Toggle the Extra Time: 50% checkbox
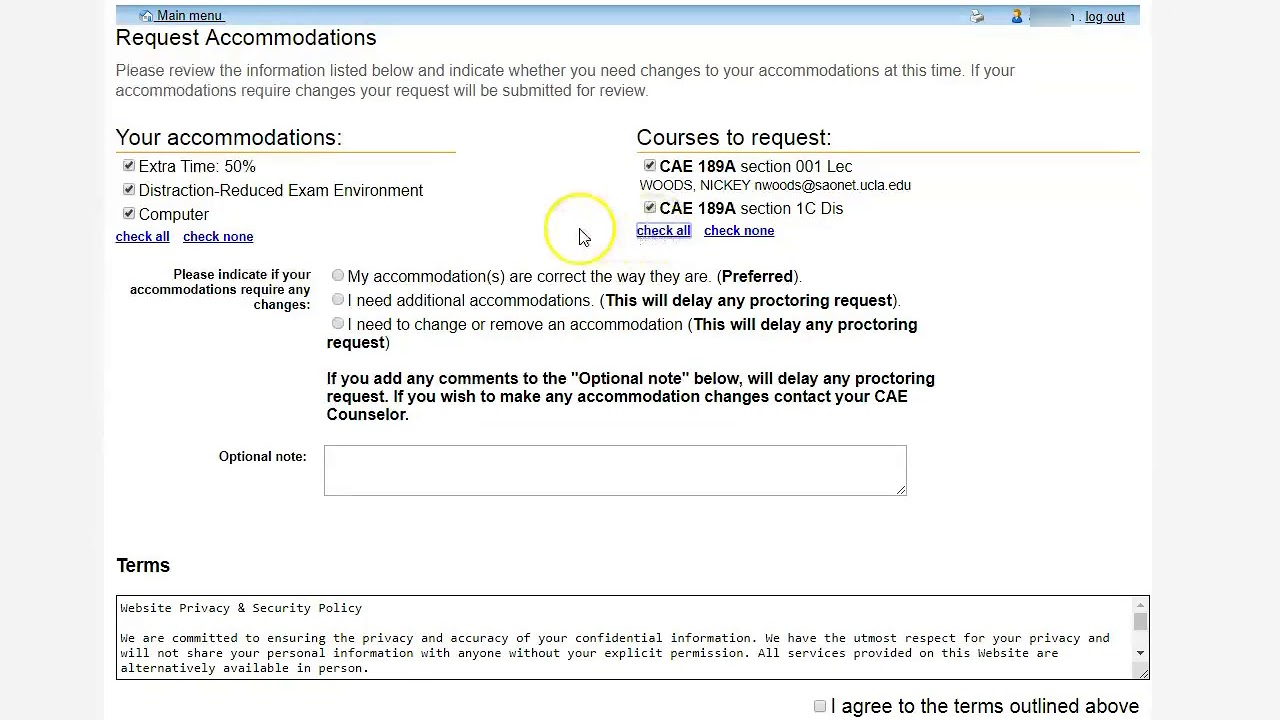1280x720 pixels. pos(129,165)
